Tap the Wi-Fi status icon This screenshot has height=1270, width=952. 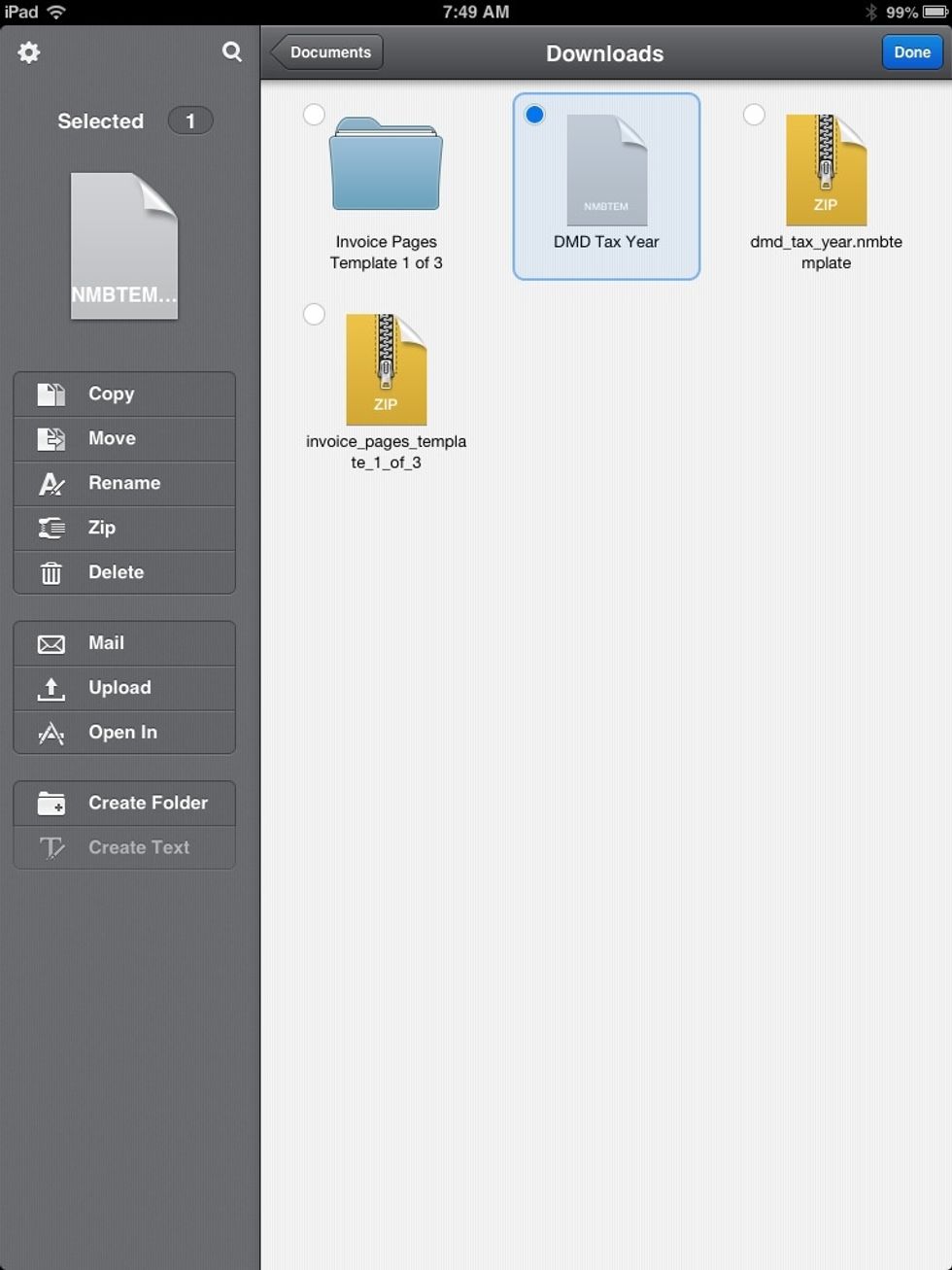click(x=56, y=12)
